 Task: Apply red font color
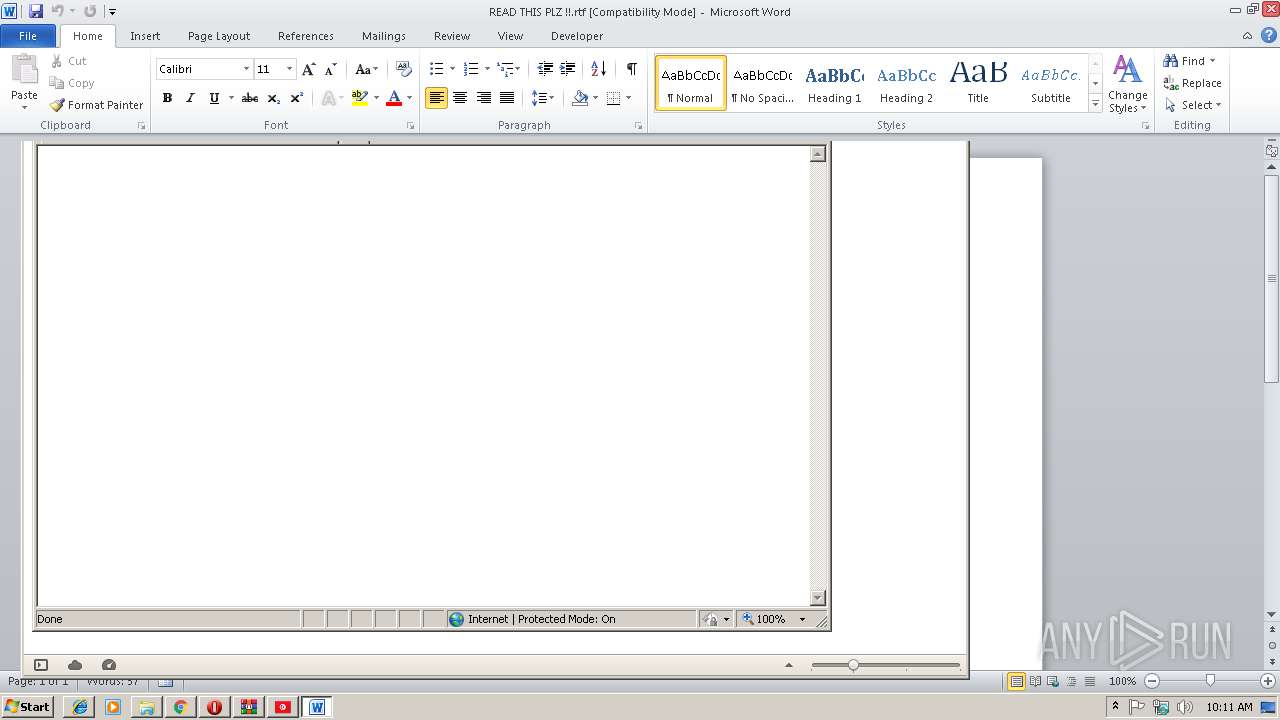coord(394,98)
